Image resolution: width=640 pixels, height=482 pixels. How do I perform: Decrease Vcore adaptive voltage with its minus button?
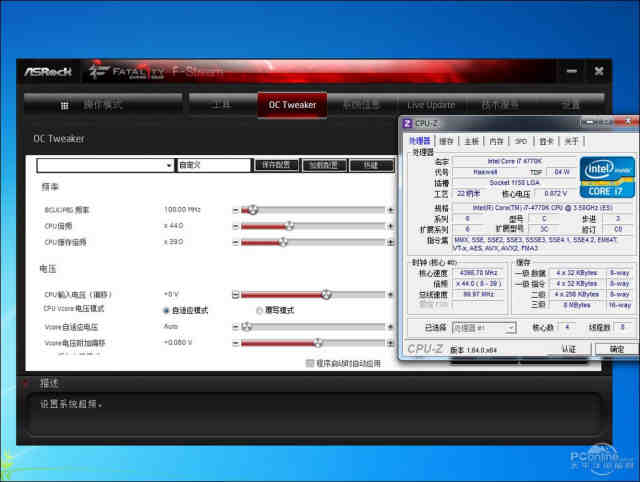pos(236,327)
